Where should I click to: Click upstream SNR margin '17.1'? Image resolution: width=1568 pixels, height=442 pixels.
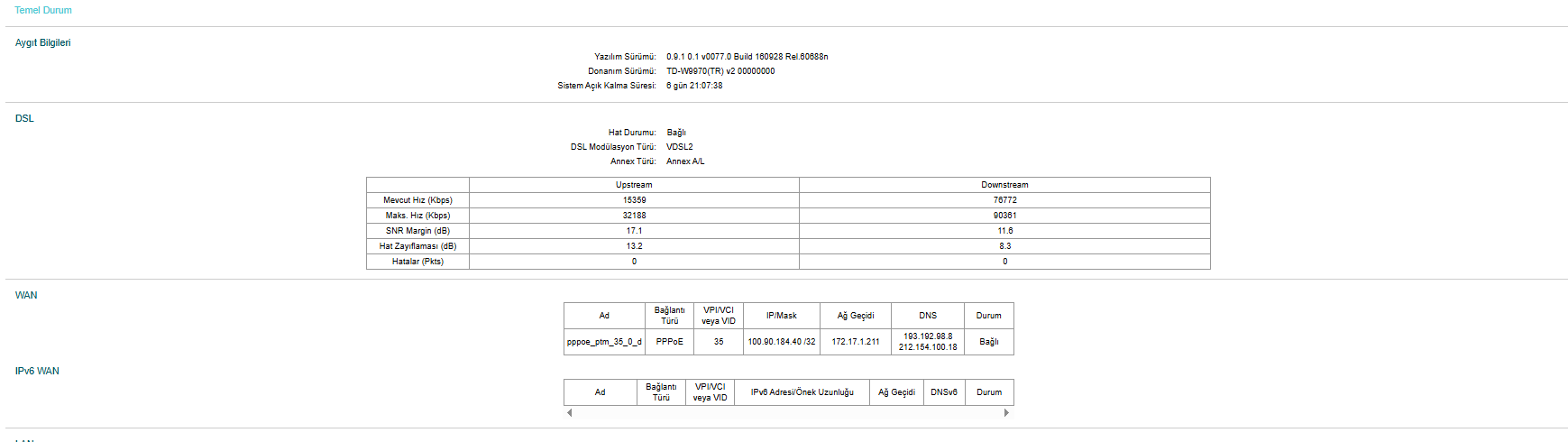click(x=634, y=231)
